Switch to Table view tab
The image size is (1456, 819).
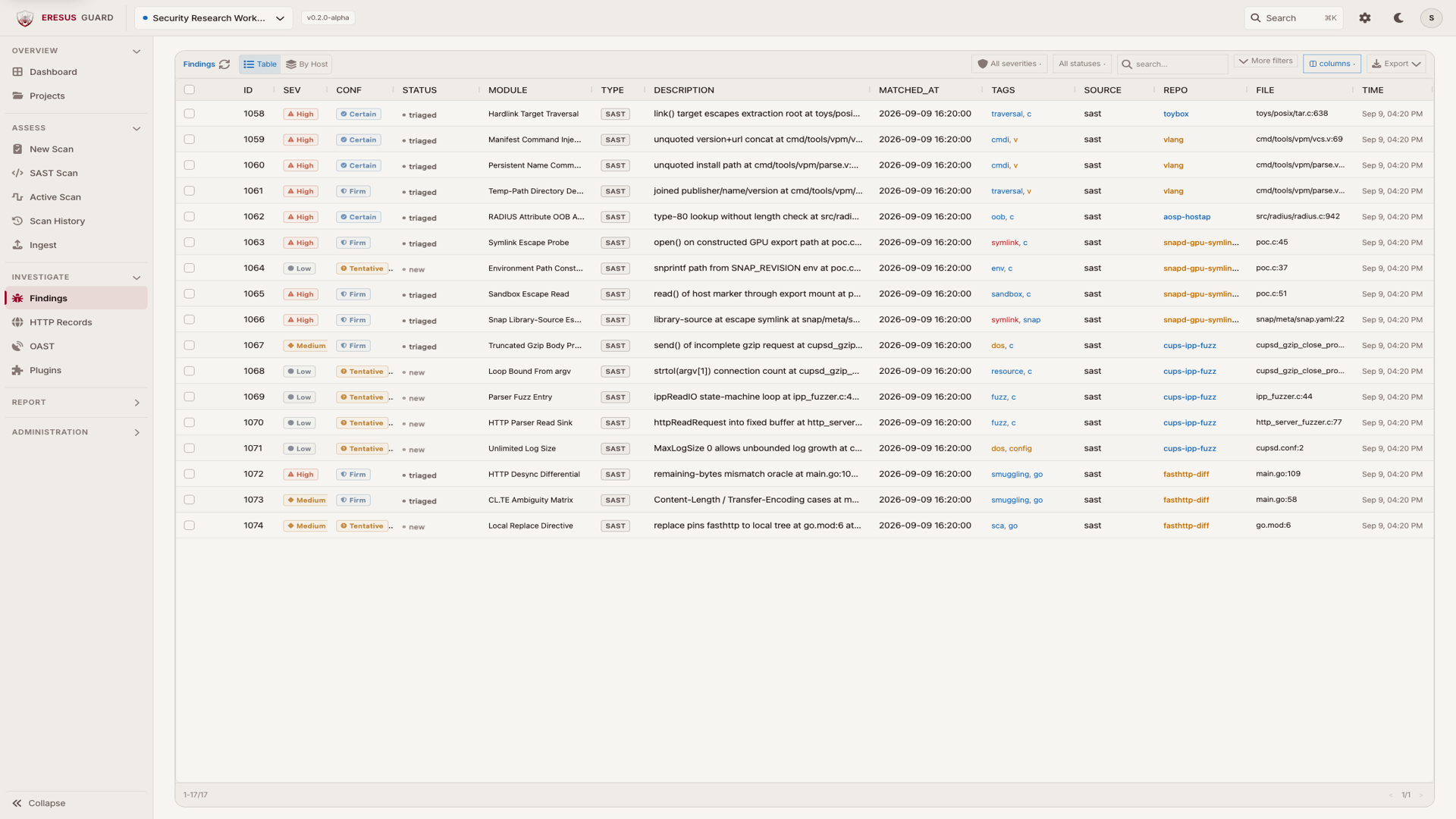[260, 64]
